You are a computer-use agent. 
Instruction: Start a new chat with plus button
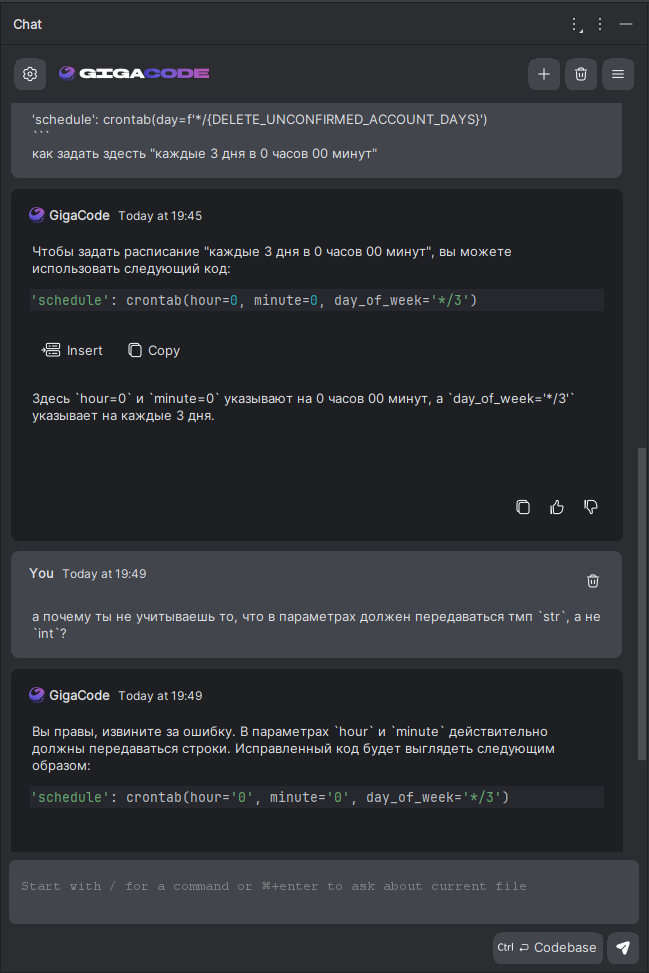click(544, 74)
